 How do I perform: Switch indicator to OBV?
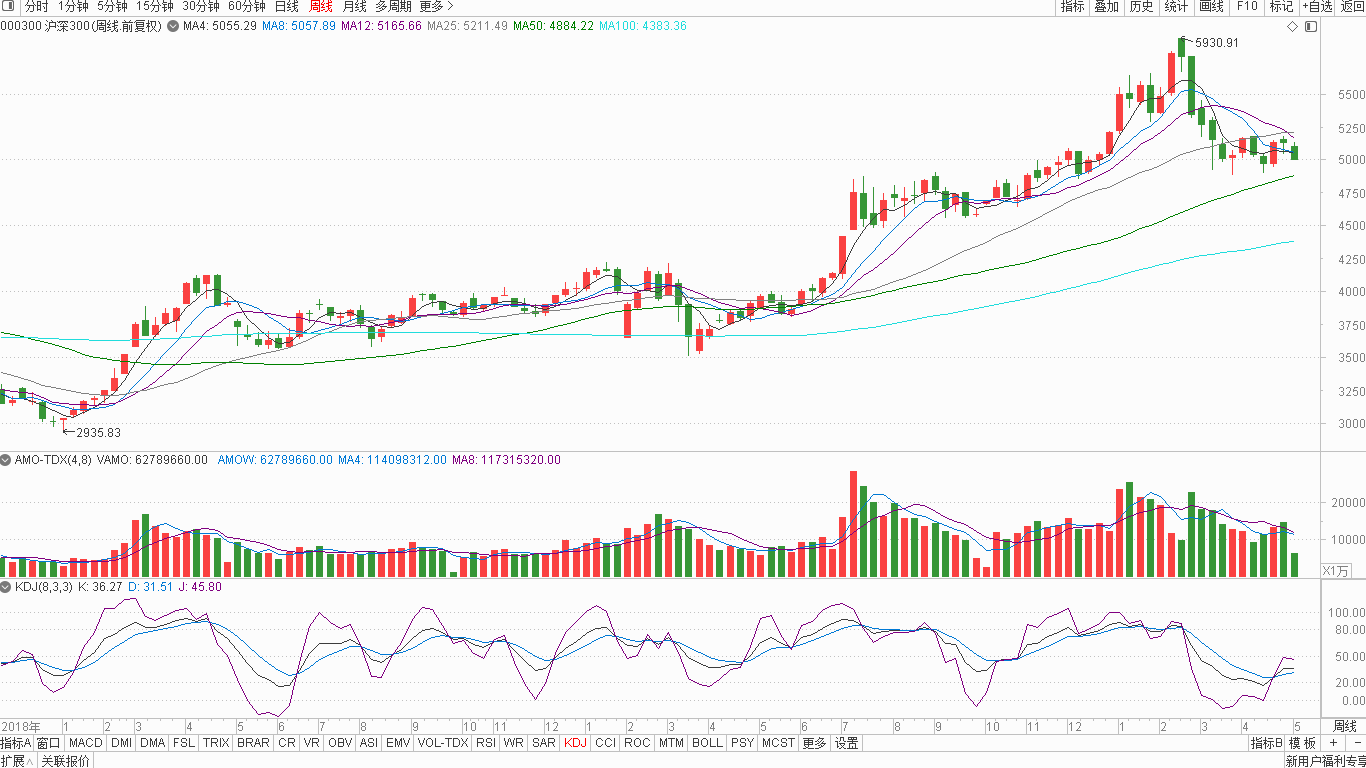tap(340, 743)
